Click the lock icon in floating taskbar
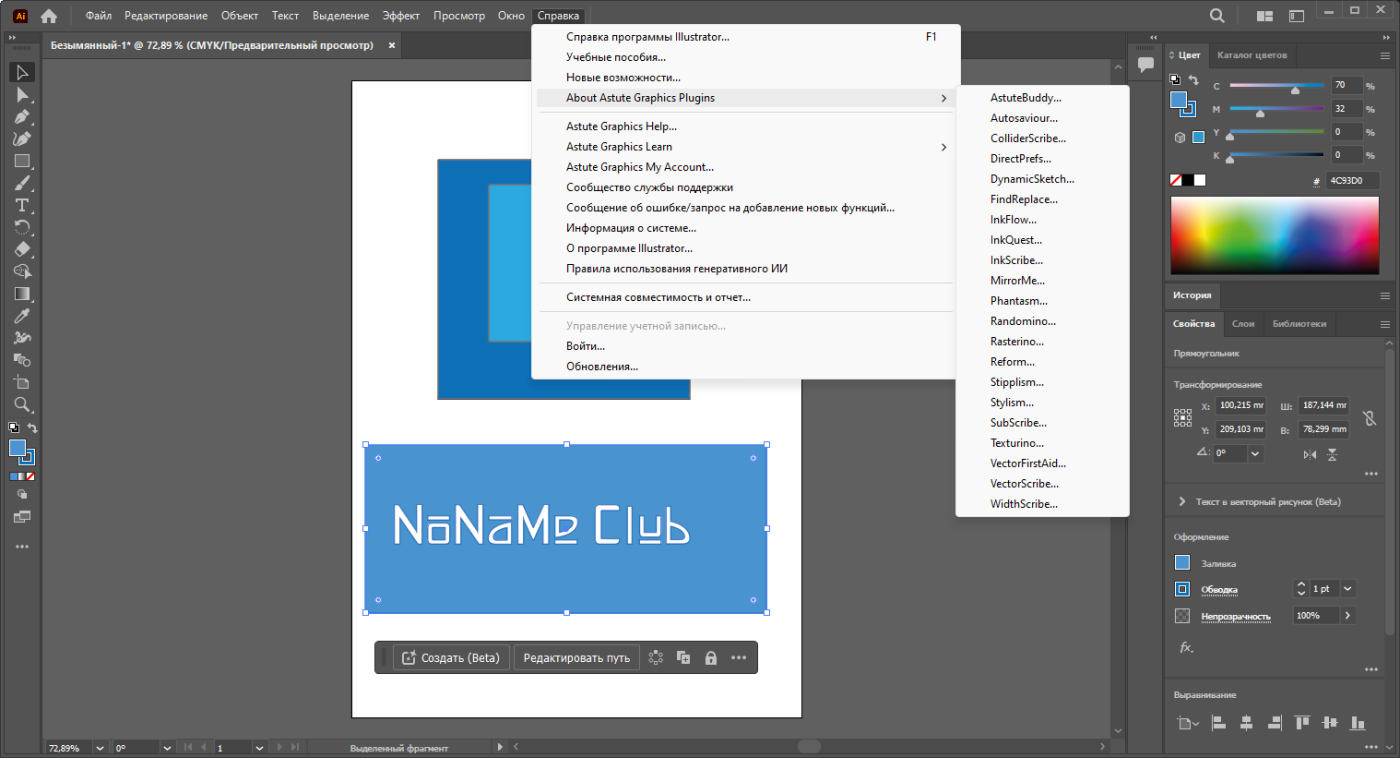 (711, 657)
